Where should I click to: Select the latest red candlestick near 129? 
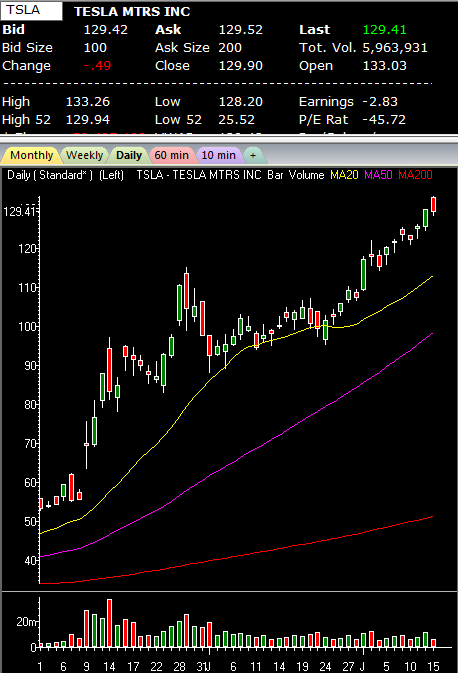[434, 205]
